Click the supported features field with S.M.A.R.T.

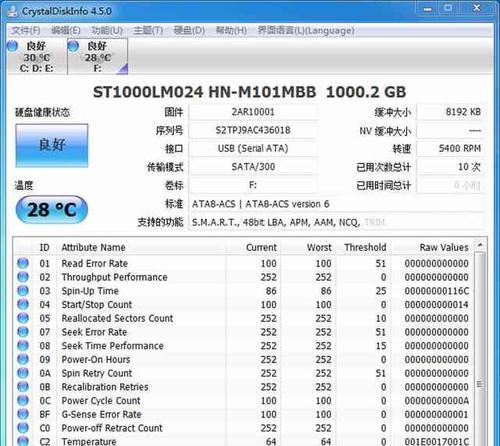click(x=337, y=222)
